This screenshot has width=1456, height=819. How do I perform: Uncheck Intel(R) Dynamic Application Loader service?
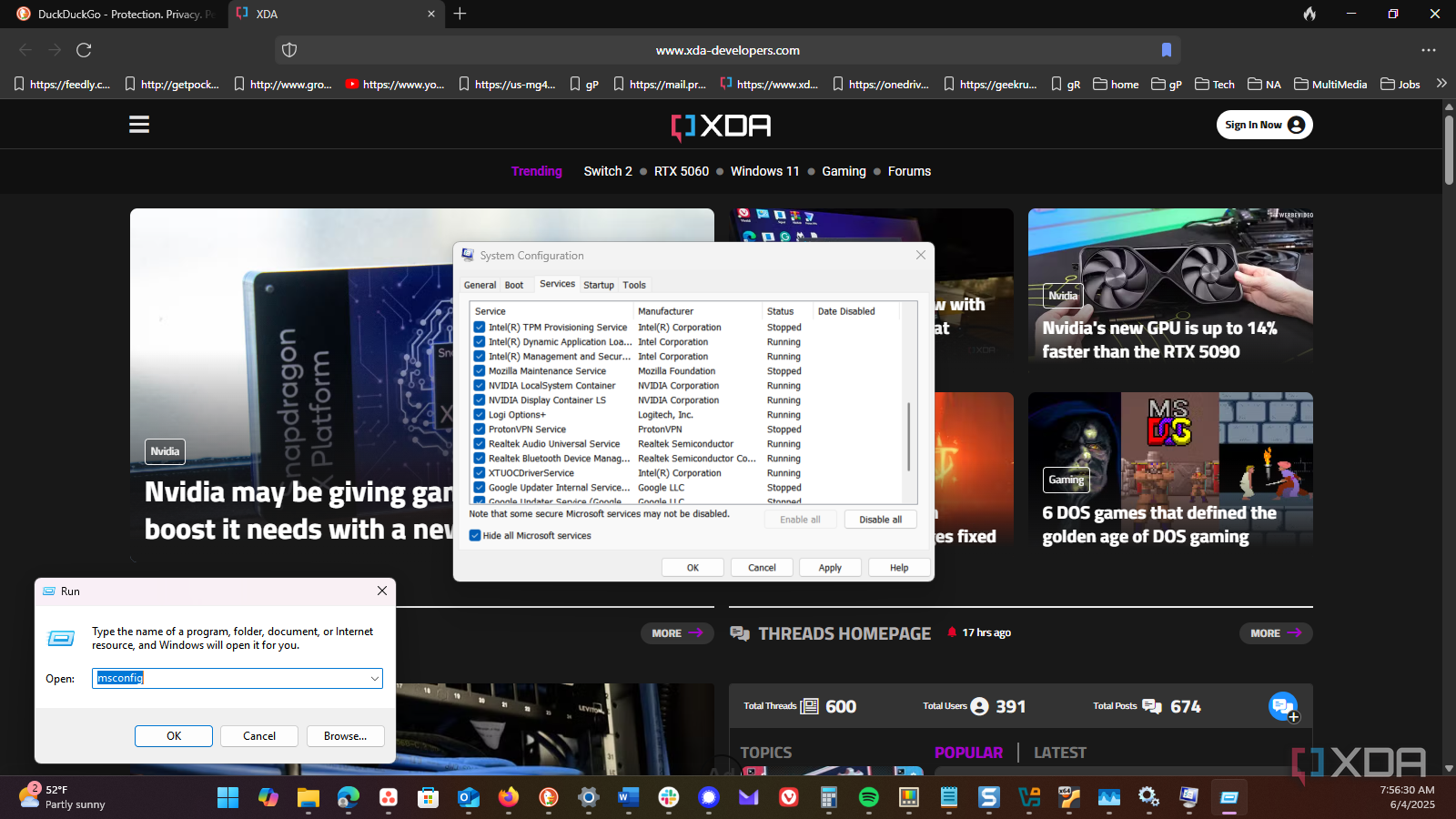tap(479, 342)
